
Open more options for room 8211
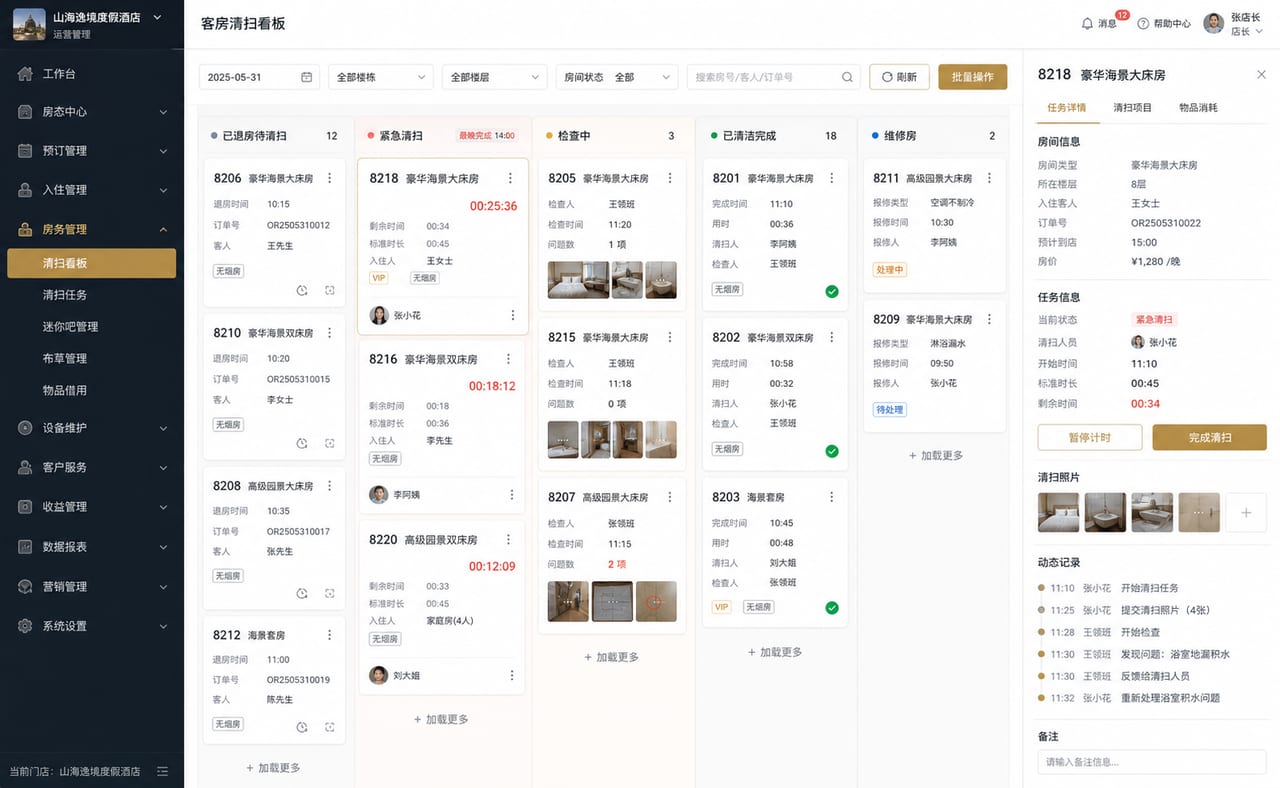coord(990,178)
